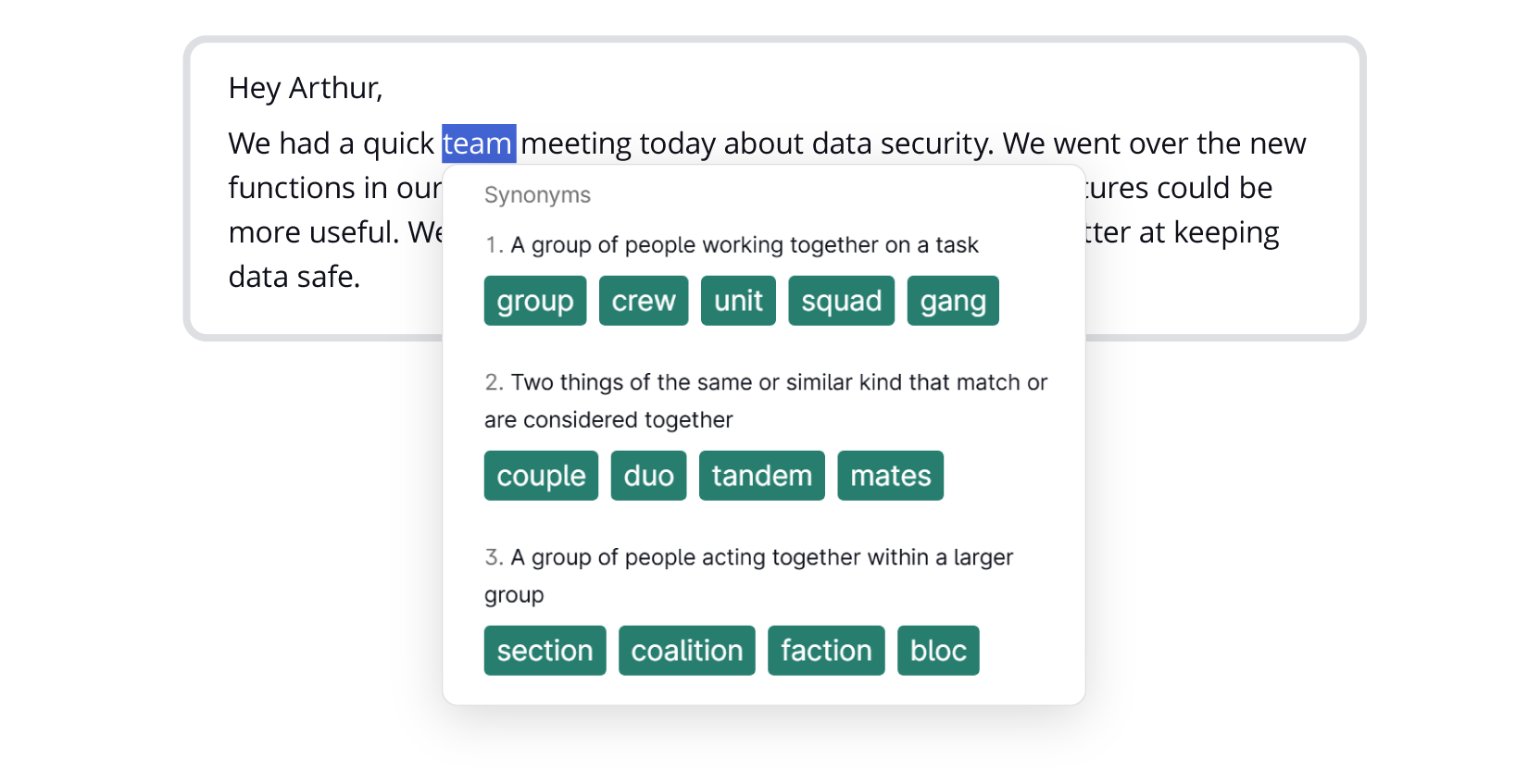Replace team with "crew"
Image resolution: width=1528 pixels, height=784 pixels.
[643, 301]
